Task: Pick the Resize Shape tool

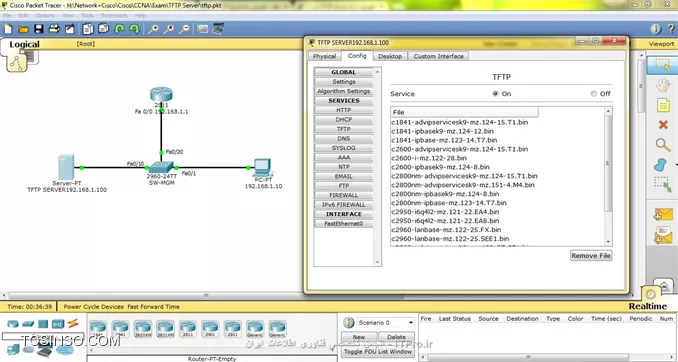Action: tap(662, 184)
